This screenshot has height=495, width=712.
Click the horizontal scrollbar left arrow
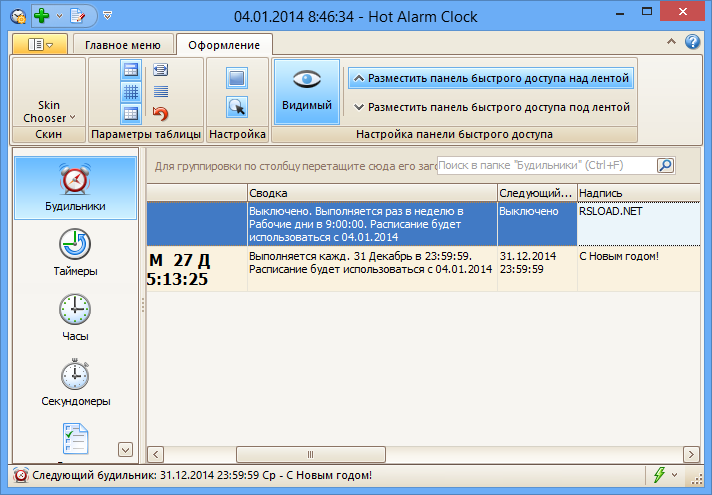[x=155, y=454]
